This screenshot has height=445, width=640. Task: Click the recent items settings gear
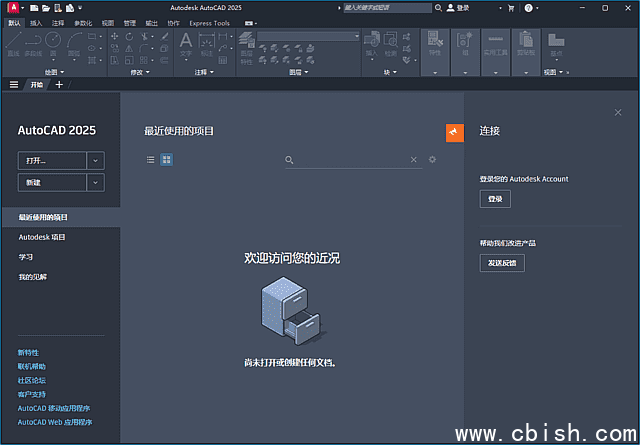click(432, 159)
